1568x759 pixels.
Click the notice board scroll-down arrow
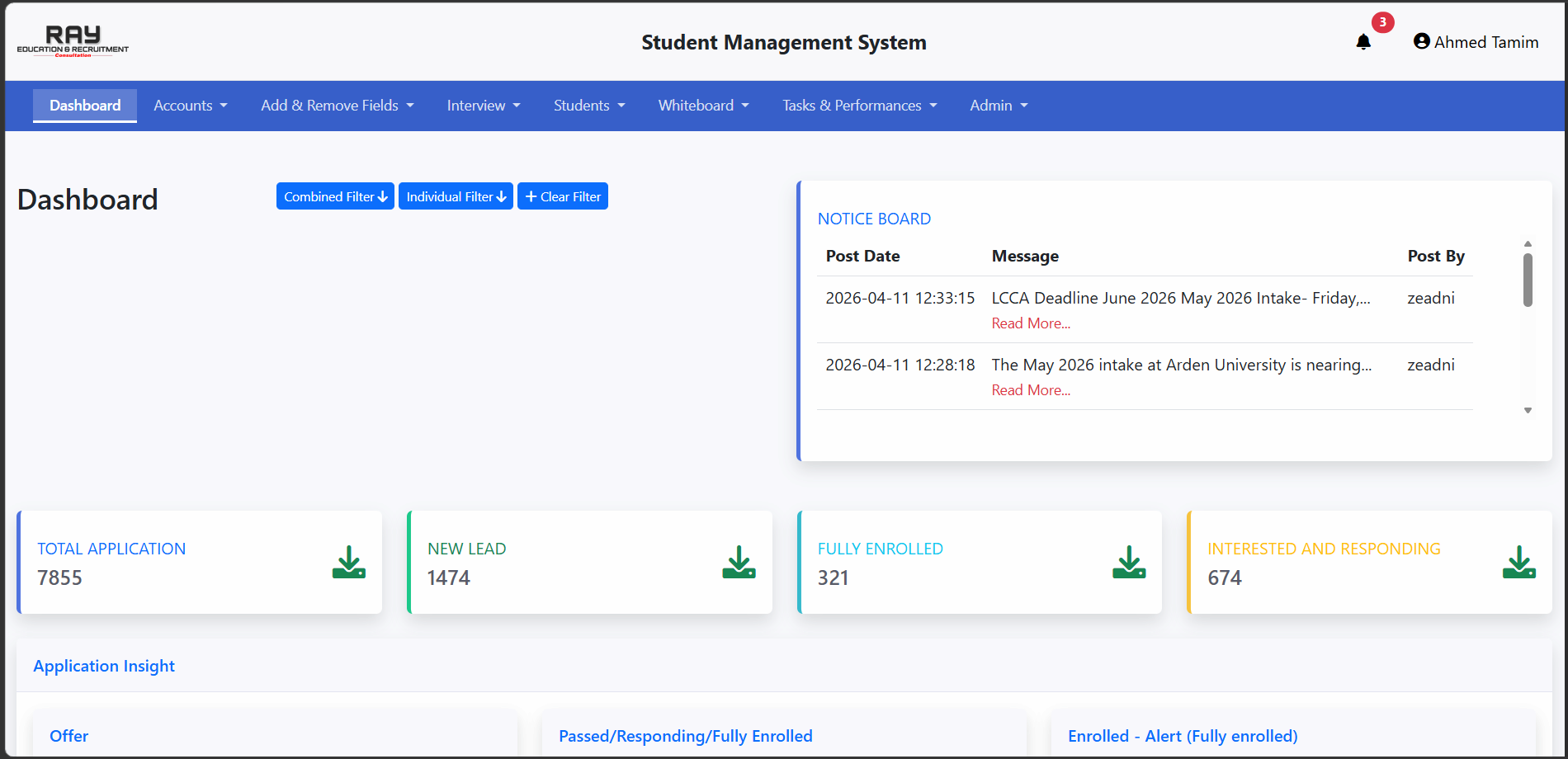click(1528, 410)
